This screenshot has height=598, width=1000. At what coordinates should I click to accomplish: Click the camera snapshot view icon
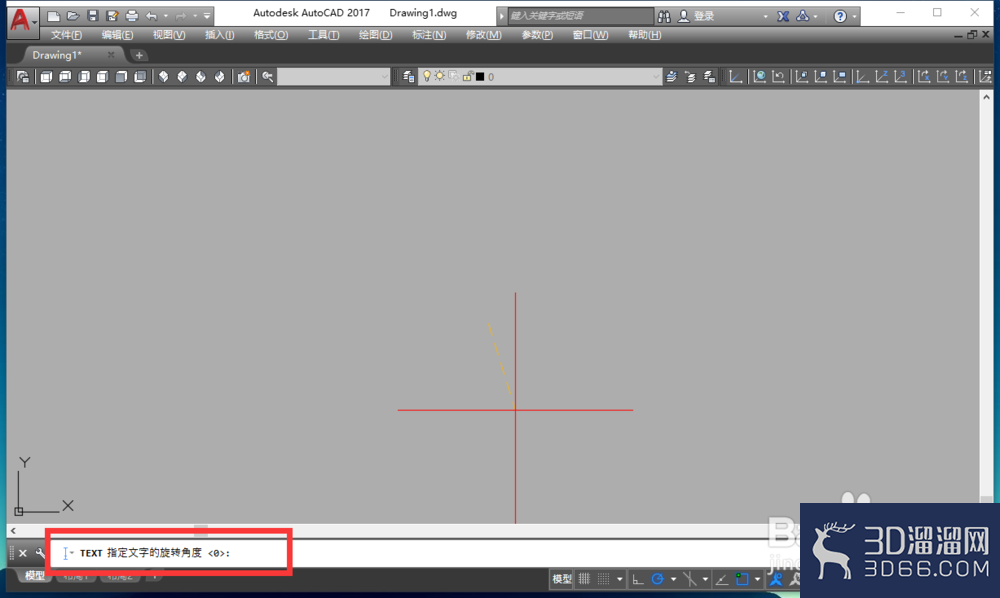pyautogui.click(x=244, y=77)
